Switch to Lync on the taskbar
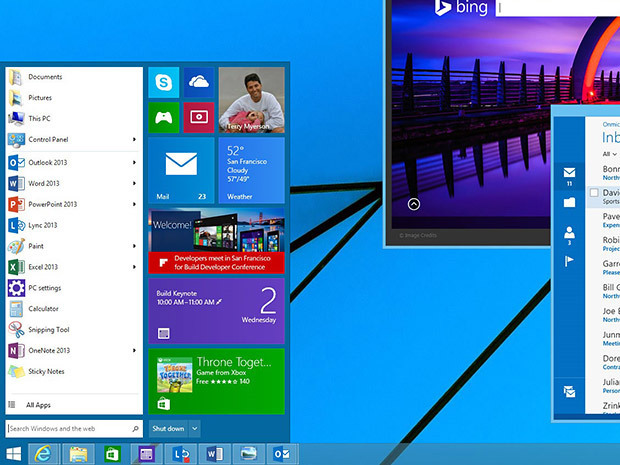Viewport: 620px width, 465px height. pyautogui.click(x=181, y=454)
